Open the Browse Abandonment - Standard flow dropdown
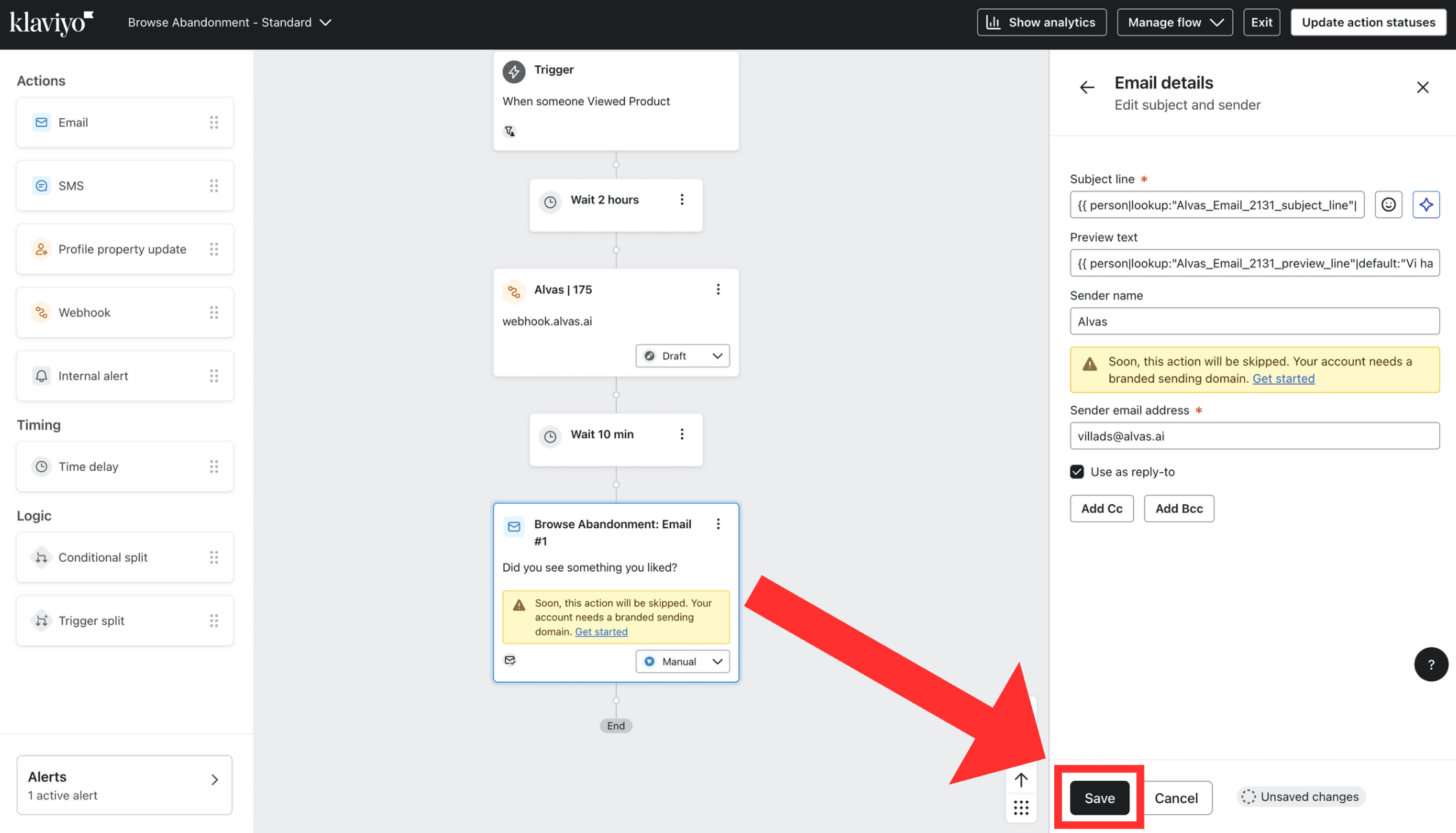The width and height of the screenshot is (1456, 833). coord(229,23)
